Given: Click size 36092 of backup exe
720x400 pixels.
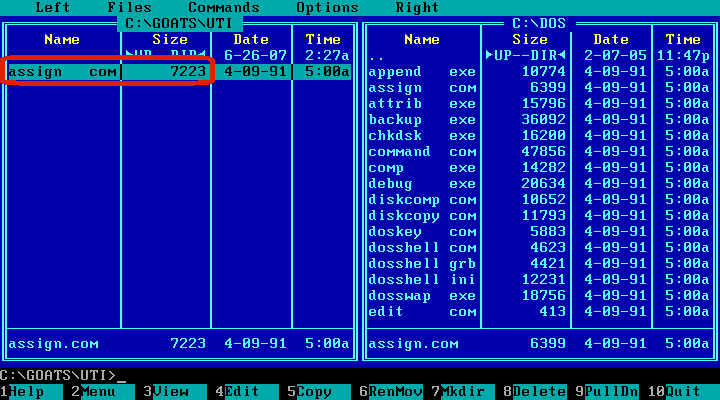Looking at the screenshot, I should [544, 120].
